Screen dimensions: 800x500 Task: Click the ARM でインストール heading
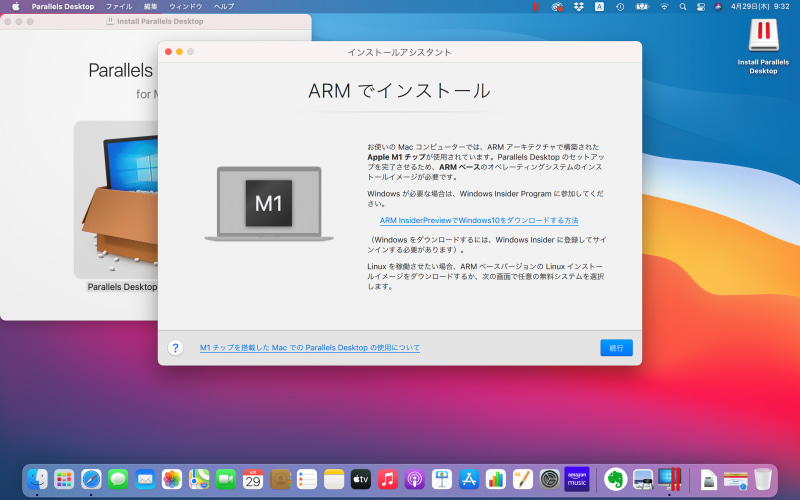pos(399,91)
